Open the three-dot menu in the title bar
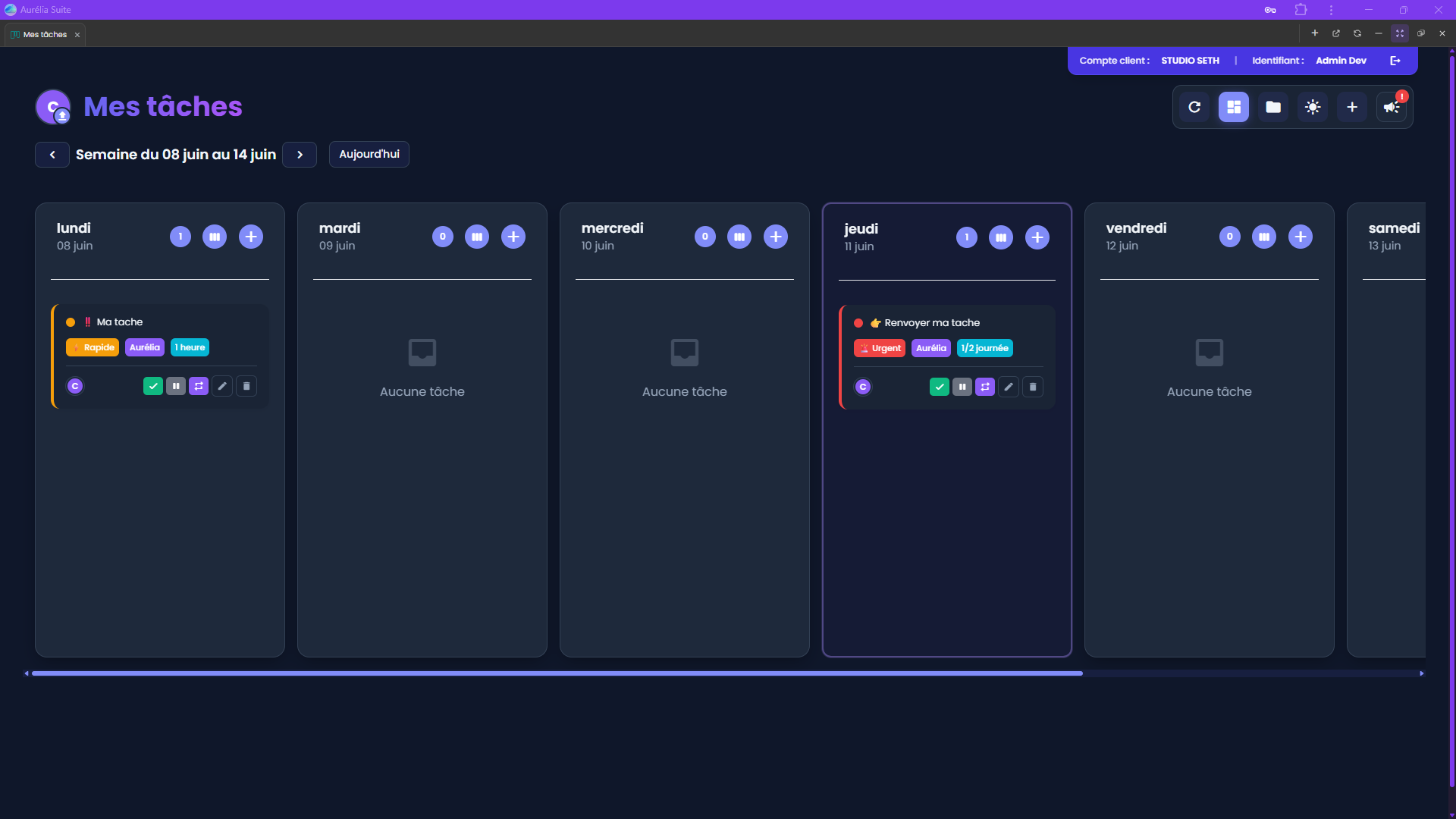The height and width of the screenshot is (819, 1456). click(1331, 10)
